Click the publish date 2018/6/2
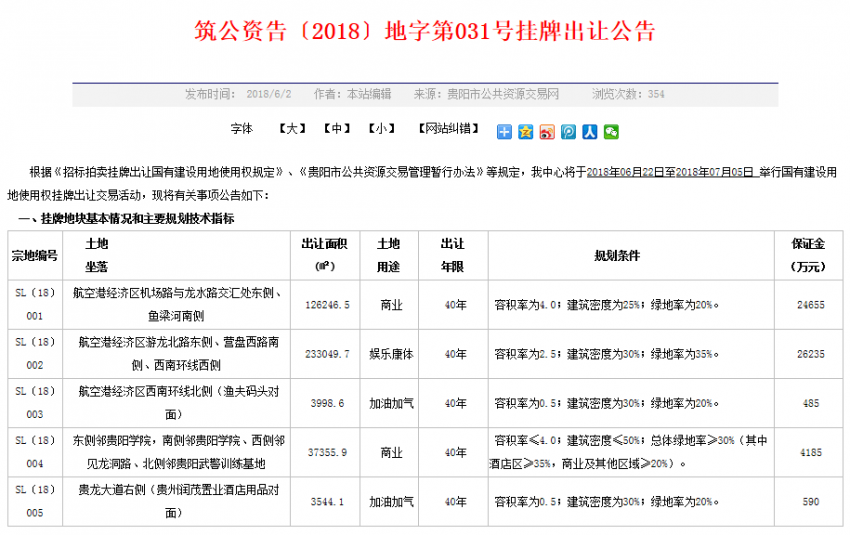 pos(269,94)
